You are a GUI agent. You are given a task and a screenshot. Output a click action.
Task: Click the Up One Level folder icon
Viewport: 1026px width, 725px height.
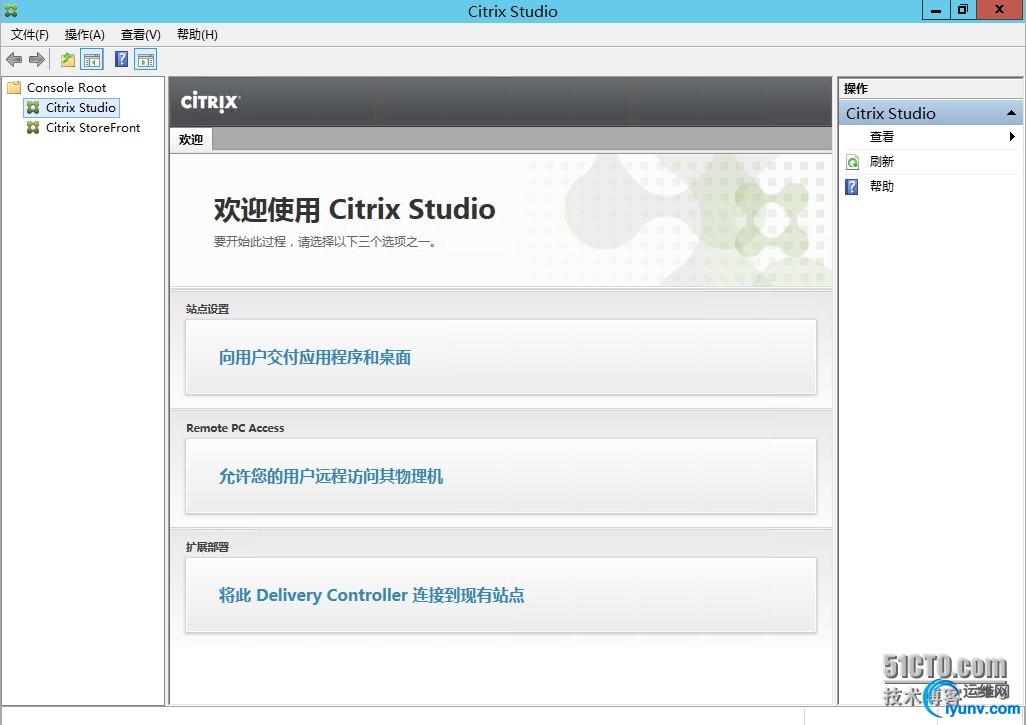(67, 60)
